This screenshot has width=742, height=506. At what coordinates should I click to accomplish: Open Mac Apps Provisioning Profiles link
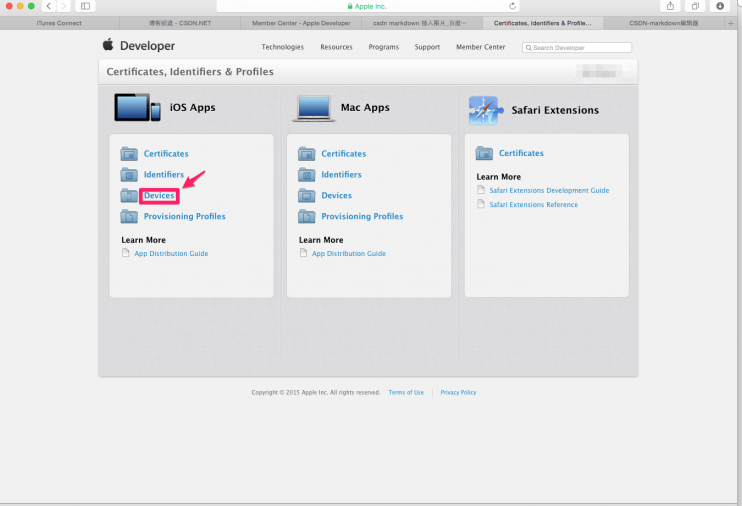pyautogui.click(x=362, y=216)
